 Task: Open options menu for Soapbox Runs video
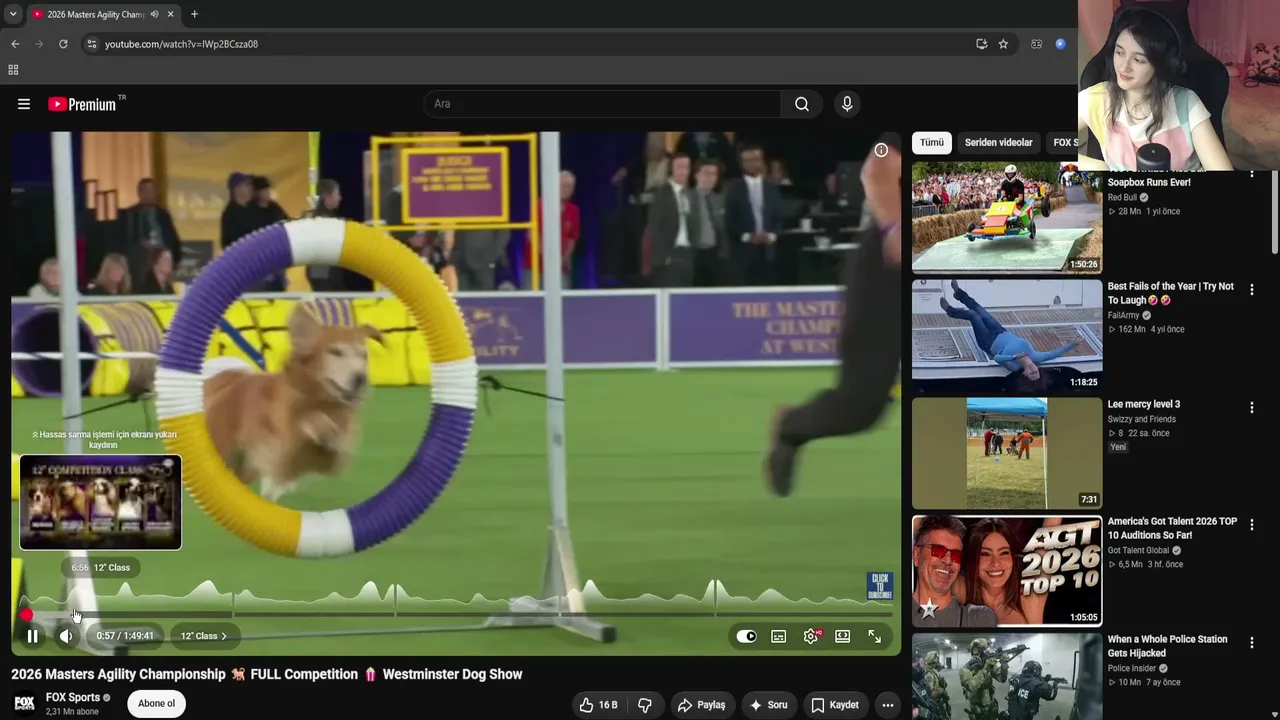[x=1252, y=175]
